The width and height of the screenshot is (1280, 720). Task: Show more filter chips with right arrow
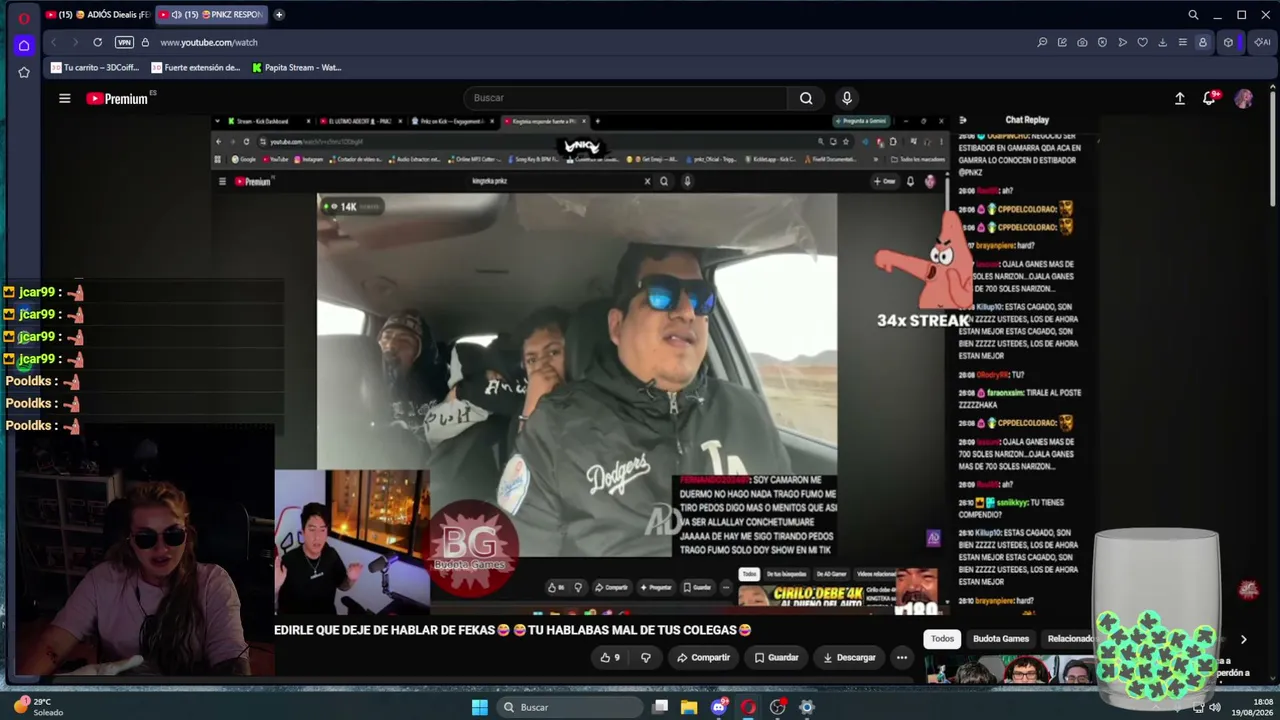pyautogui.click(x=1243, y=639)
